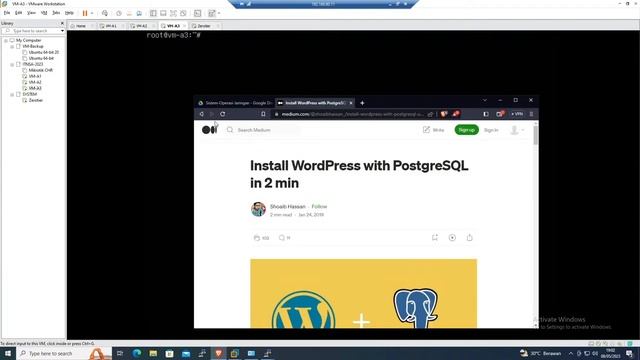The image size is (640, 360).
Task: Click the Library search field
Action: coord(31,31)
